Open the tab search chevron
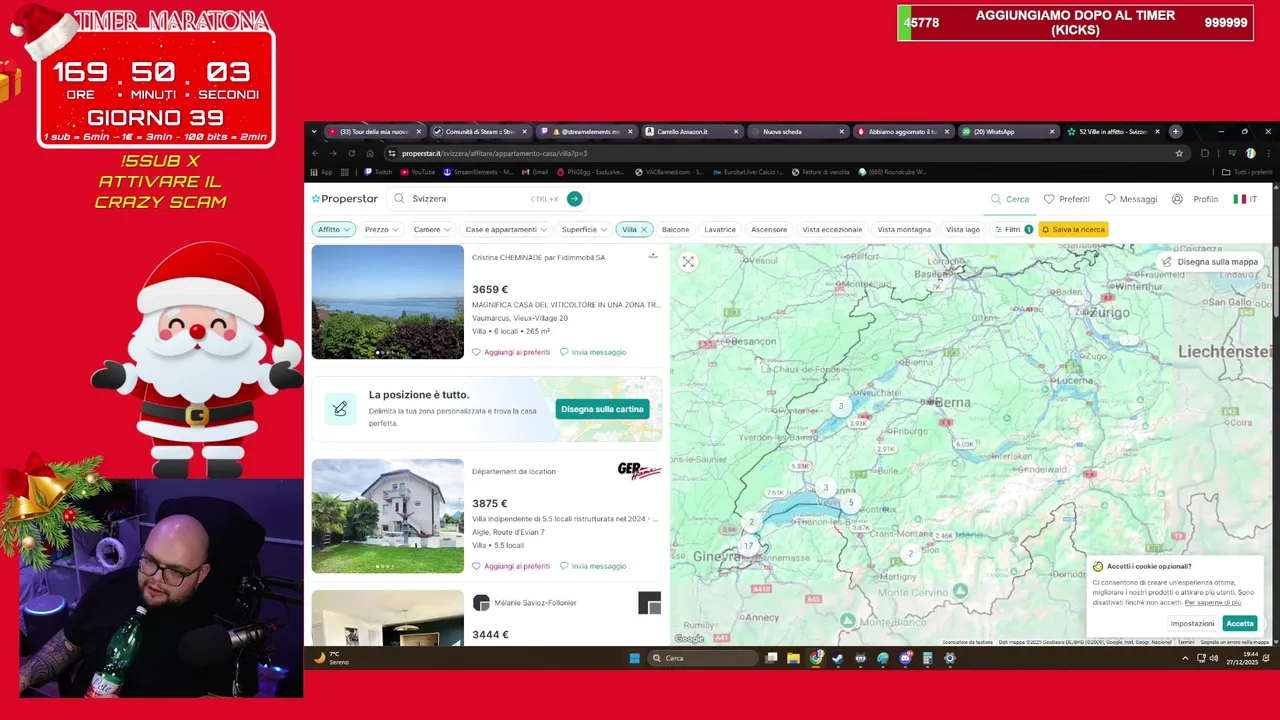The width and height of the screenshot is (1280, 720). click(314, 131)
